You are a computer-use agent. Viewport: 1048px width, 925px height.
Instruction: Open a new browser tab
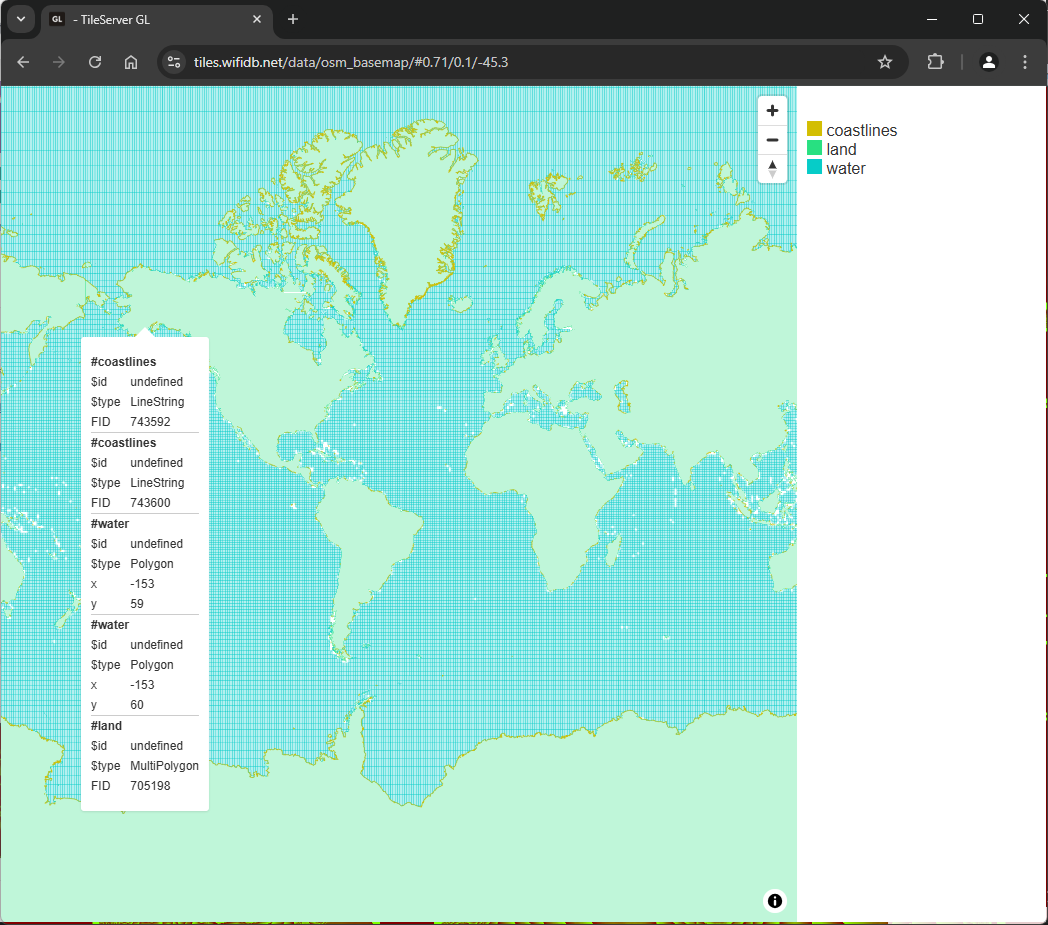click(292, 19)
